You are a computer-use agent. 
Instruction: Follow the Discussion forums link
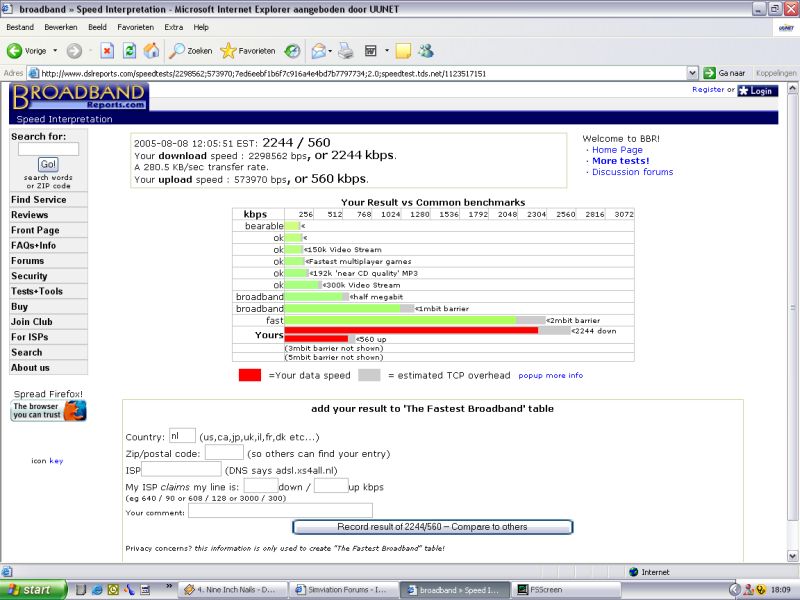click(632, 172)
